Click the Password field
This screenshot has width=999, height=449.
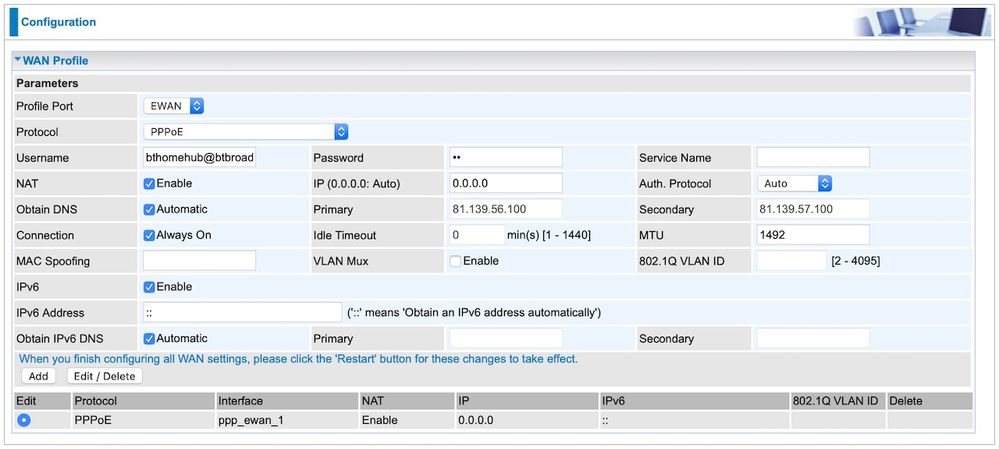(505, 158)
